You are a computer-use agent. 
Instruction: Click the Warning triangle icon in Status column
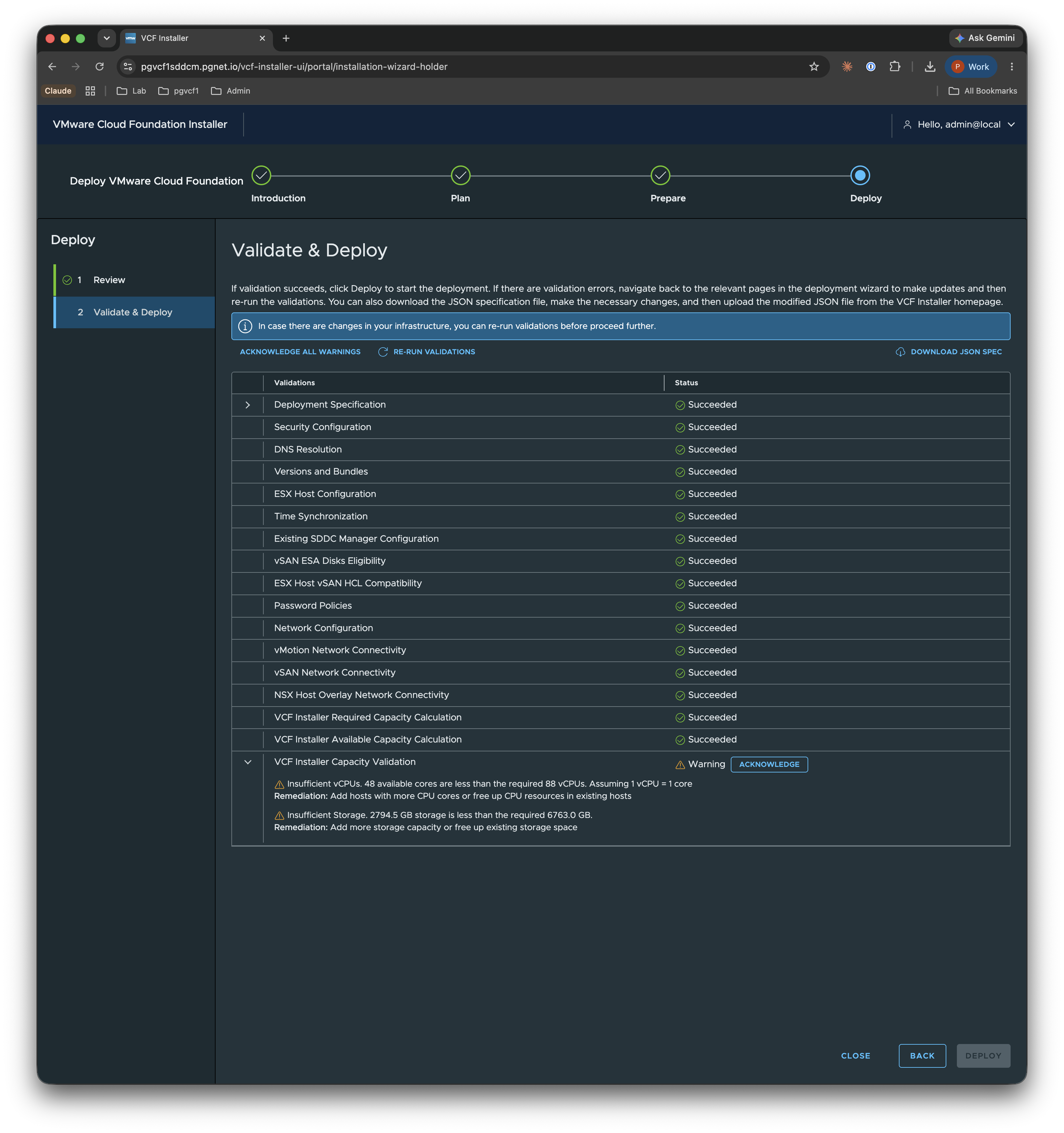(680, 765)
